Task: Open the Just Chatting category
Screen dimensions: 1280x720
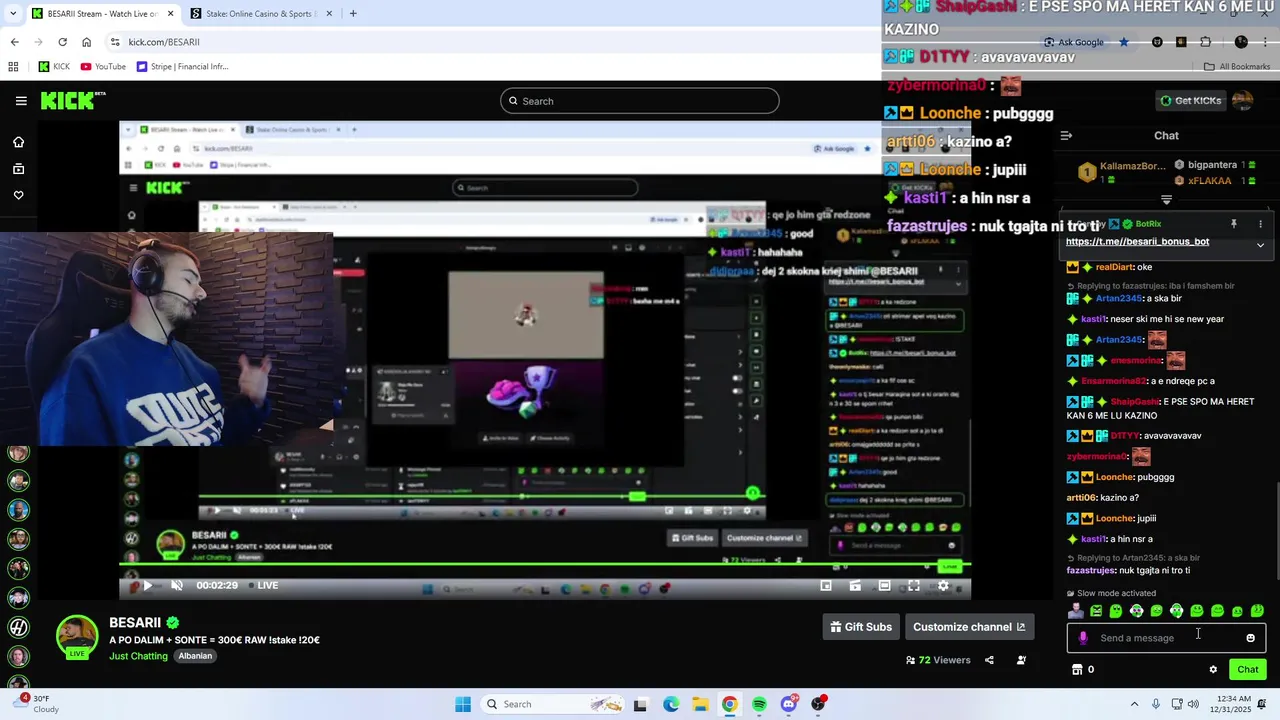Action: pos(138,656)
